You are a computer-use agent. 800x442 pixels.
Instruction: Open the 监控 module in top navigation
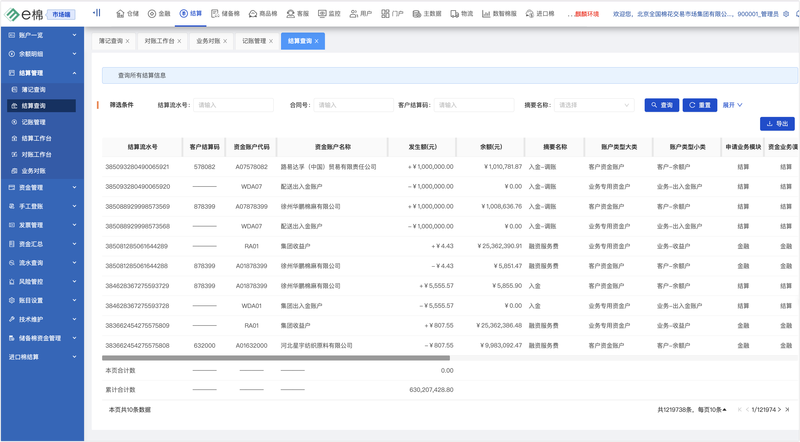329,14
